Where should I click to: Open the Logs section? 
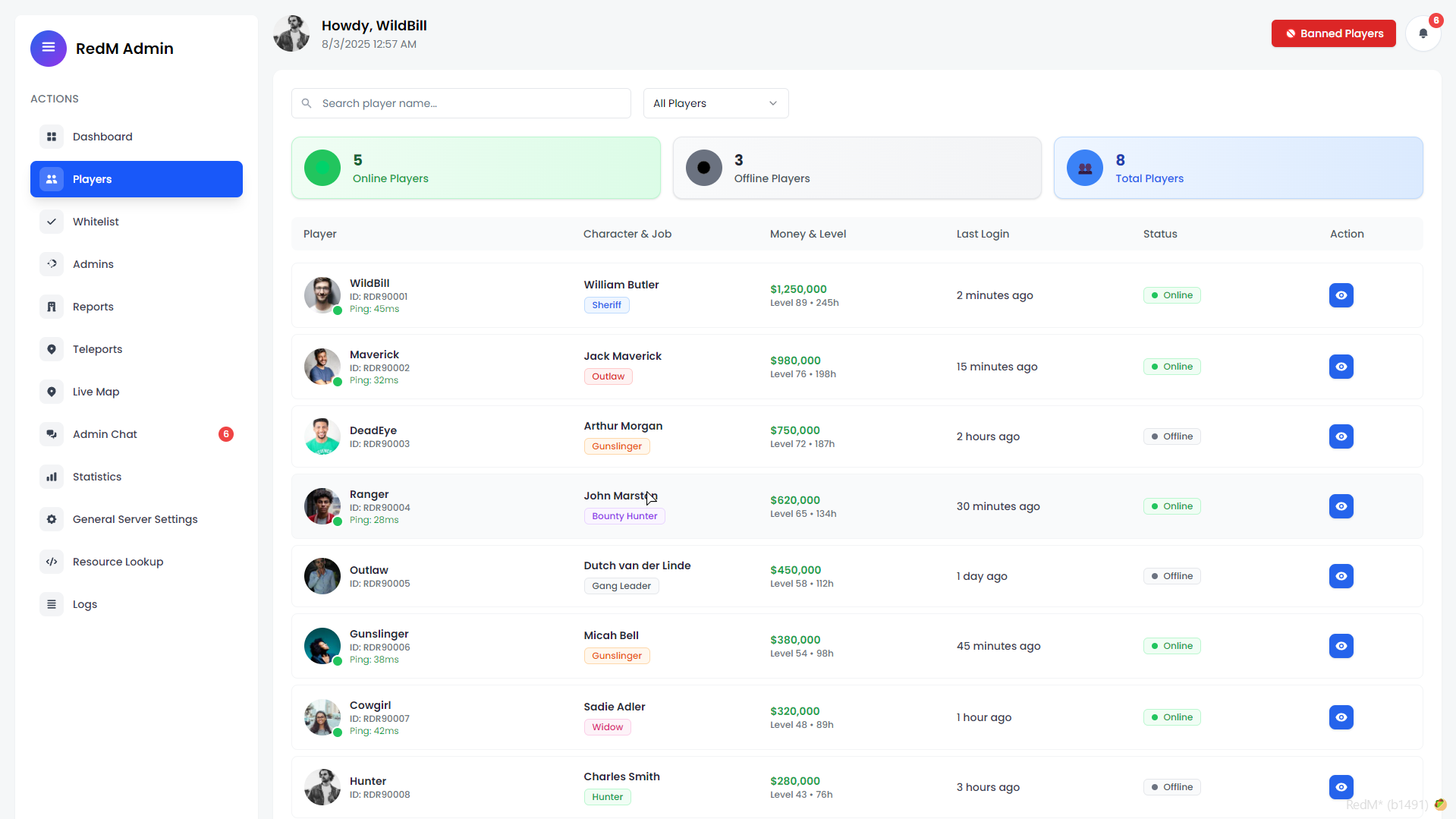(84, 604)
